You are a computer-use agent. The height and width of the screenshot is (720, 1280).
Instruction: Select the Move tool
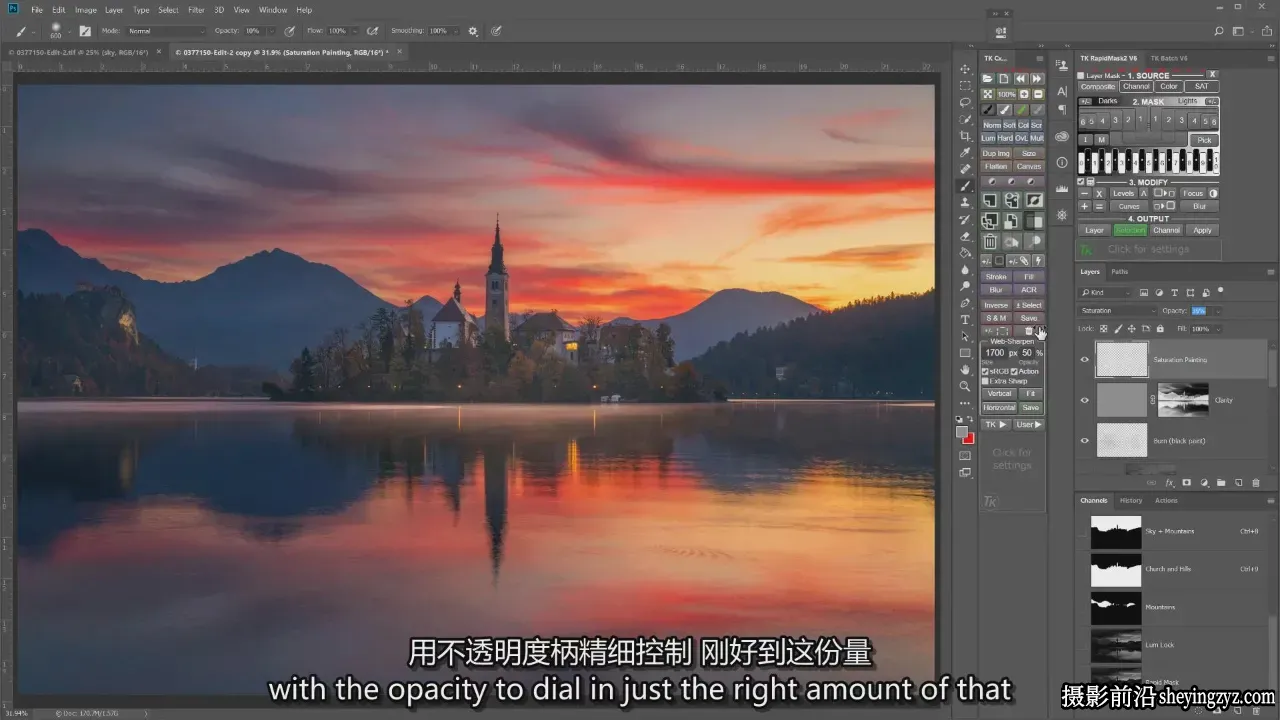click(x=965, y=69)
